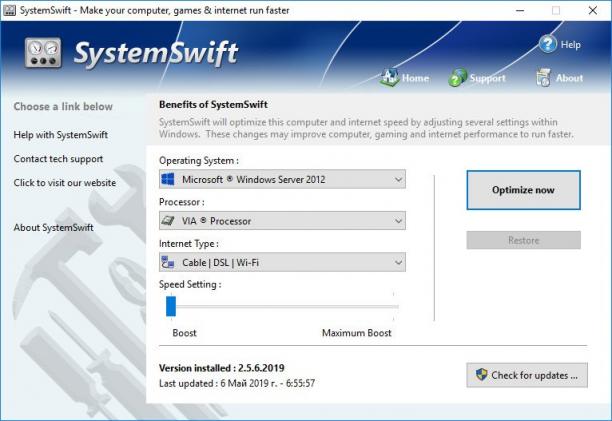Click the Speed Setting label
Image resolution: width=612 pixels, height=421 pixels.
(190, 284)
